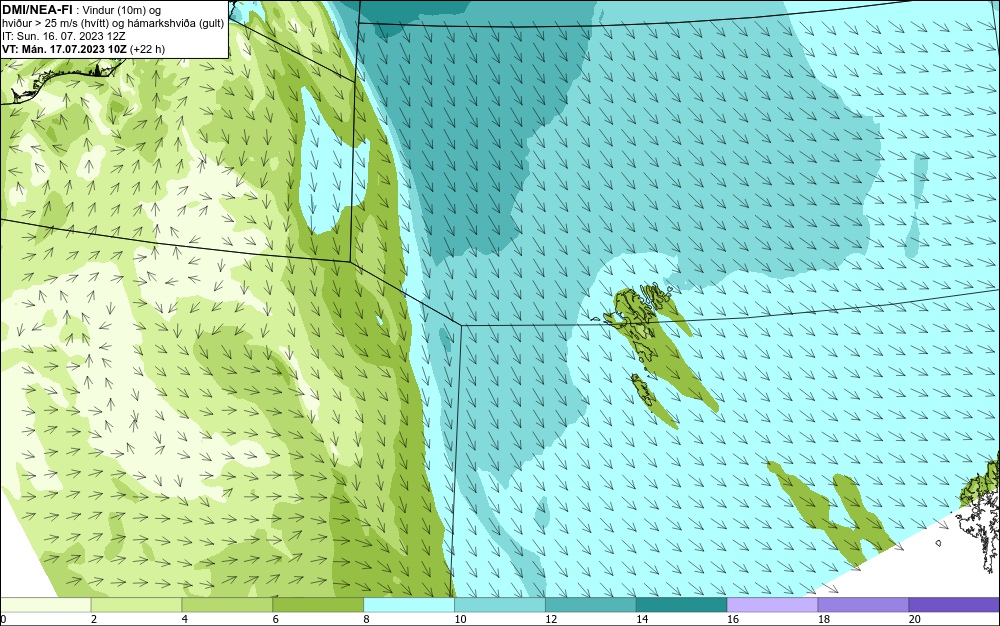The image size is (1000, 626).
Task: Click the 6-8 m/s olive green legend swatch
Action: [318, 605]
